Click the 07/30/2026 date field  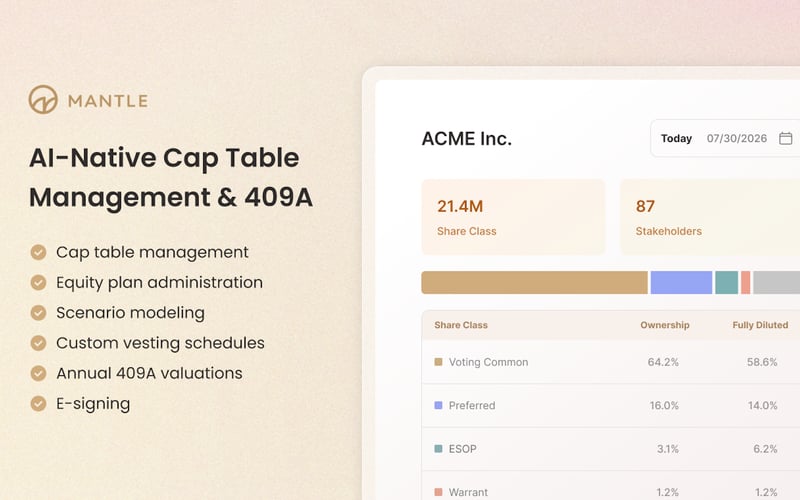(737, 138)
